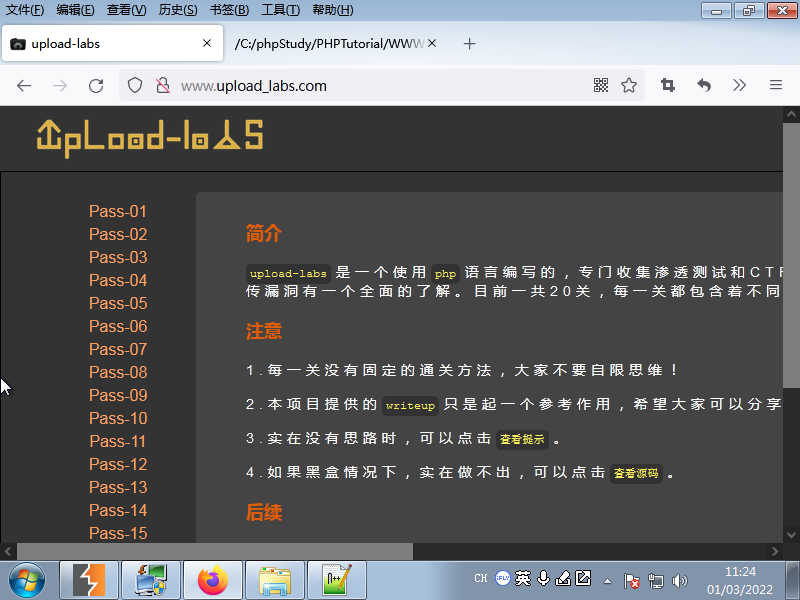Open the Firefox hamburger menu
The width and height of the screenshot is (800, 600).
[776, 86]
